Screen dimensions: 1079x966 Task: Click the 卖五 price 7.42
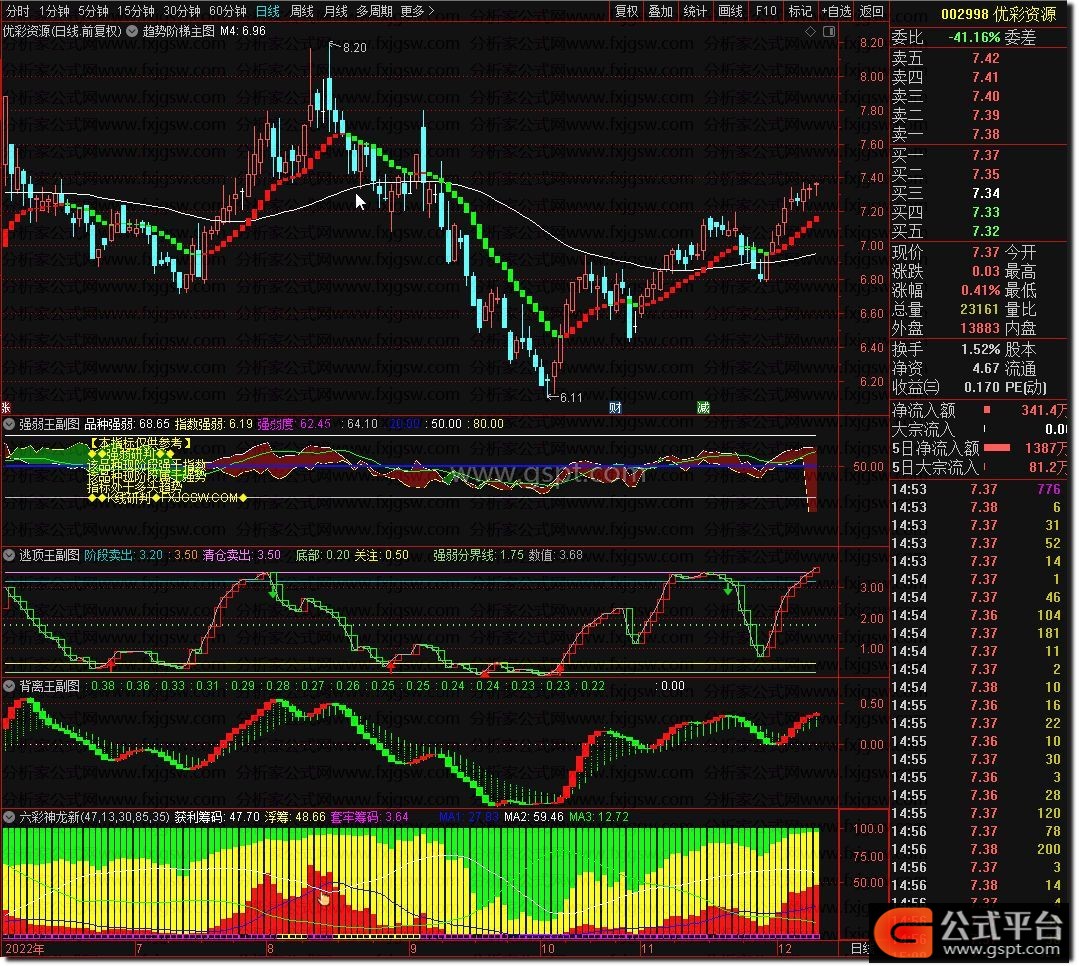[985, 58]
